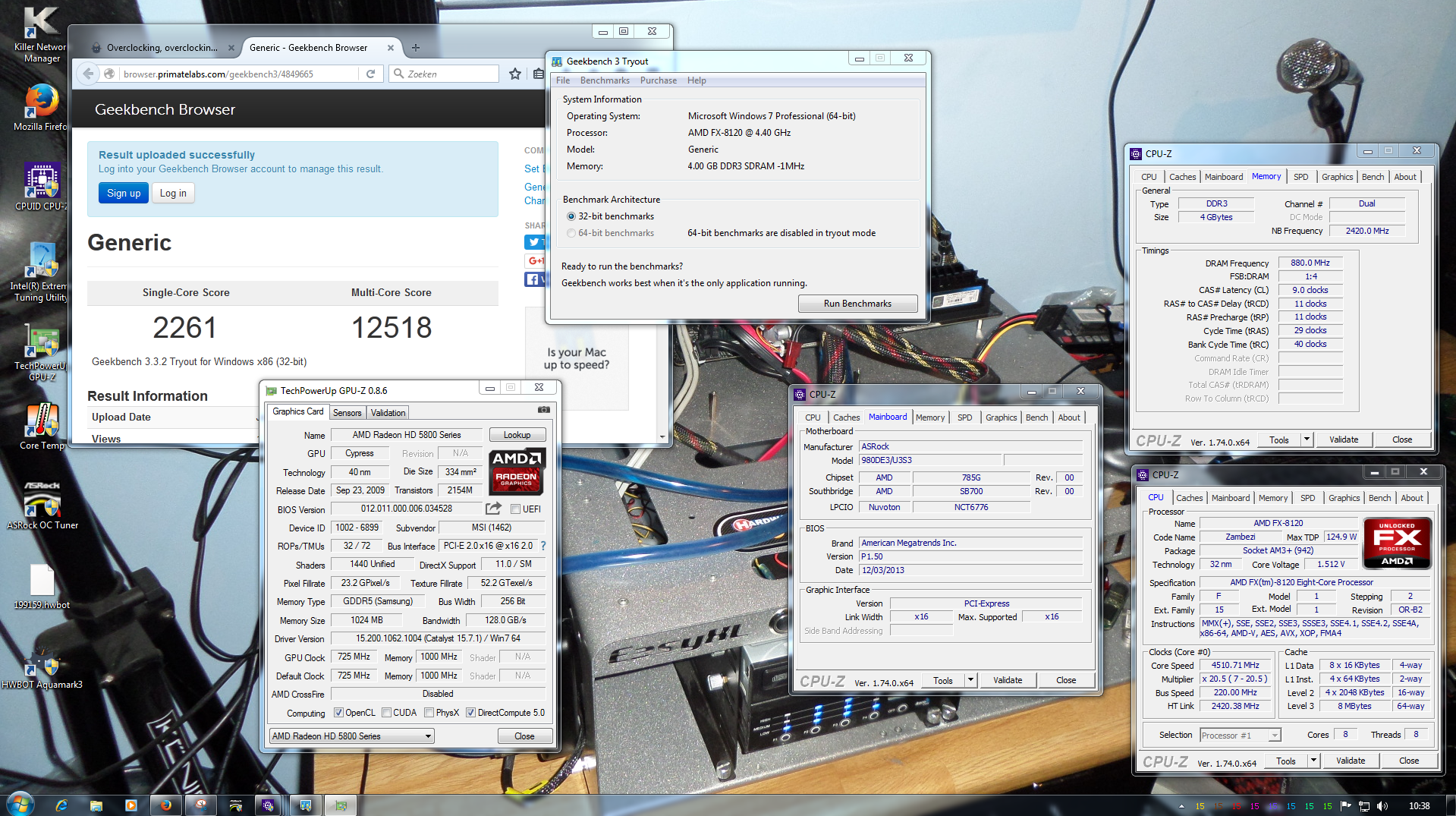Select 32-bit benchmarks radio button
The width and height of the screenshot is (1456, 816).
click(571, 216)
